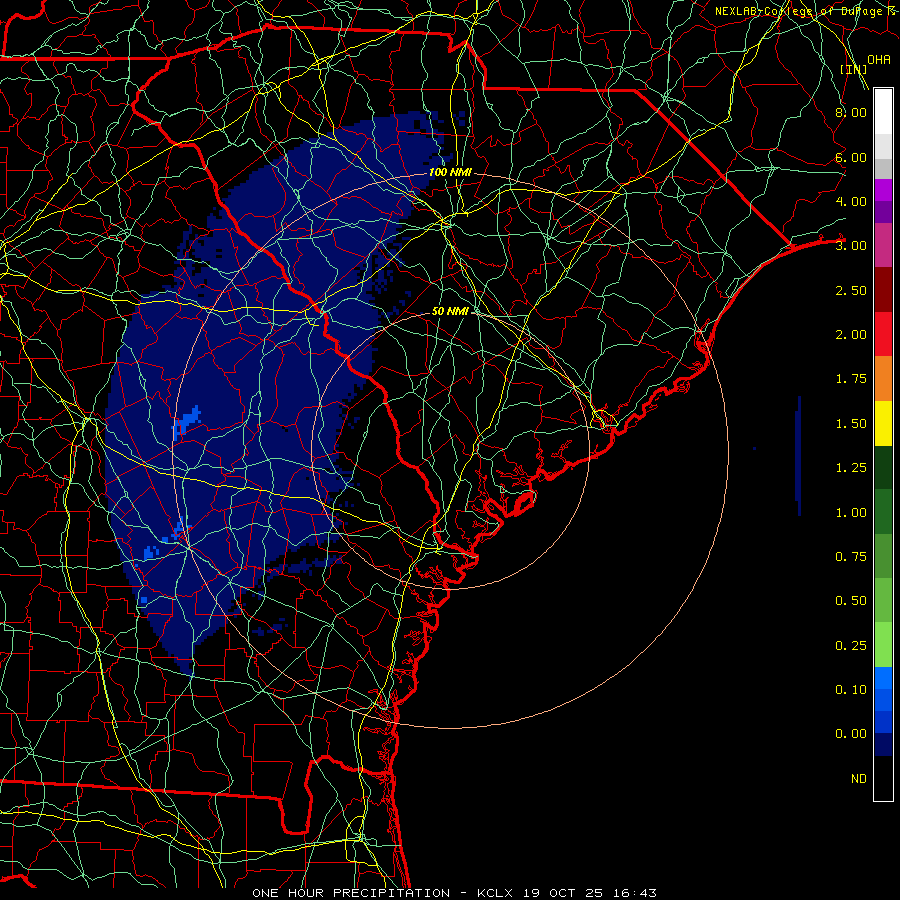
Task: Click the "6.00" scale label
Action: pyautogui.click(x=851, y=157)
